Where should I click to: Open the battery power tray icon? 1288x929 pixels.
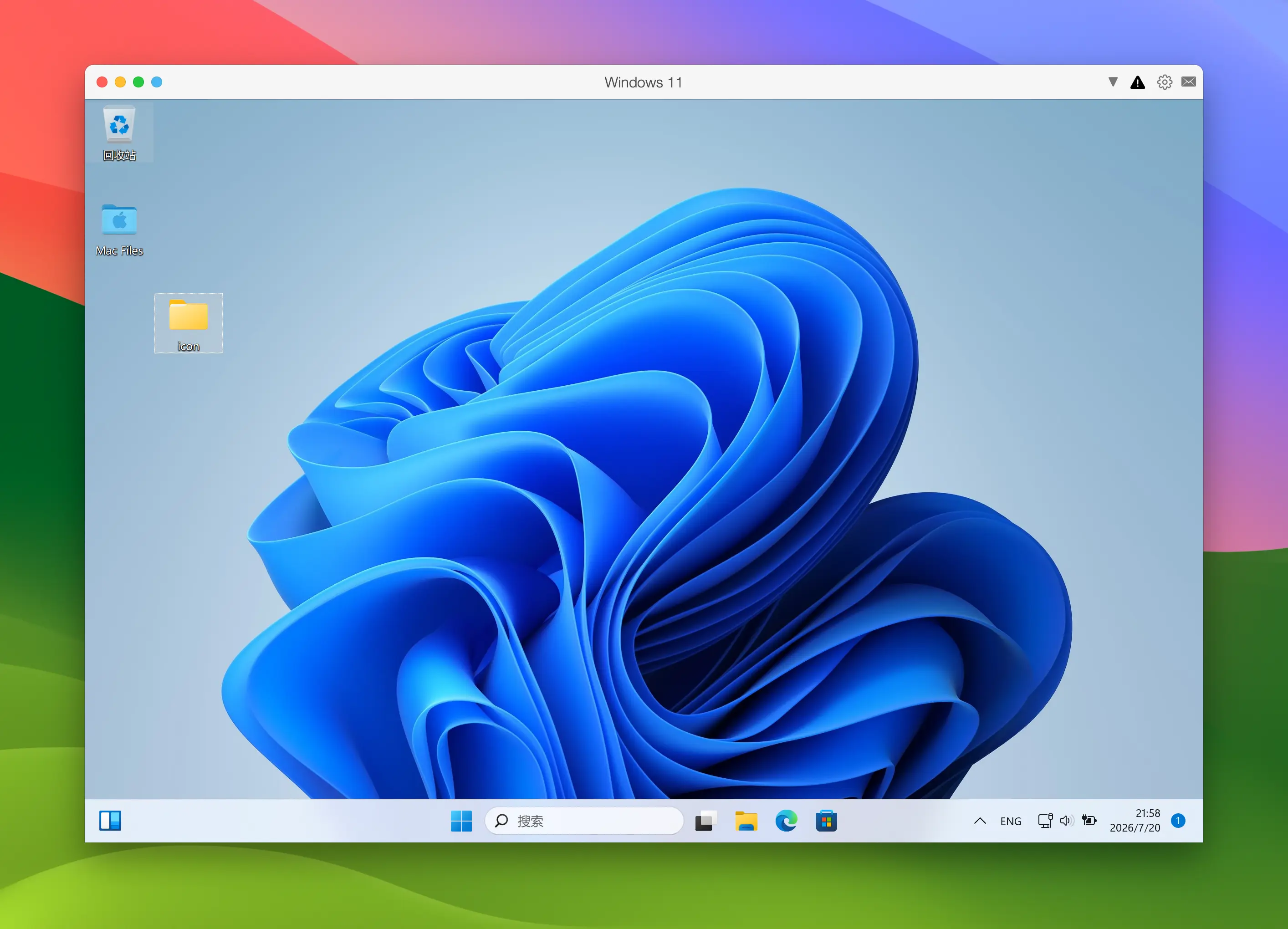coord(1089,820)
